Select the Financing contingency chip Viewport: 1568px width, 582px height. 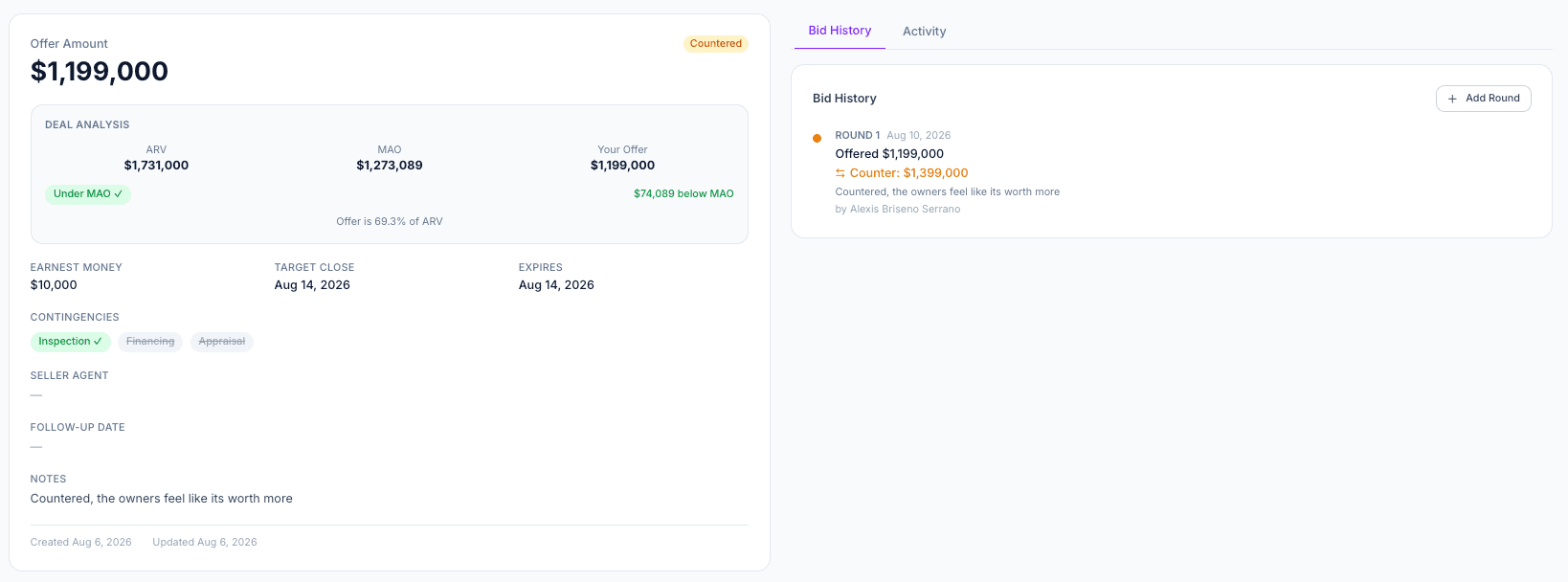[x=150, y=342]
